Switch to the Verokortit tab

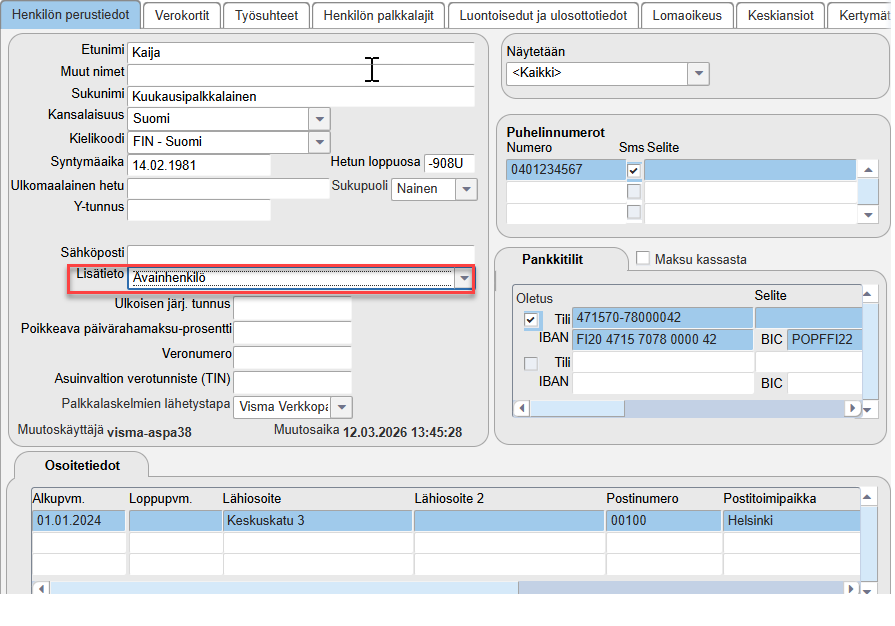(x=182, y=15)
